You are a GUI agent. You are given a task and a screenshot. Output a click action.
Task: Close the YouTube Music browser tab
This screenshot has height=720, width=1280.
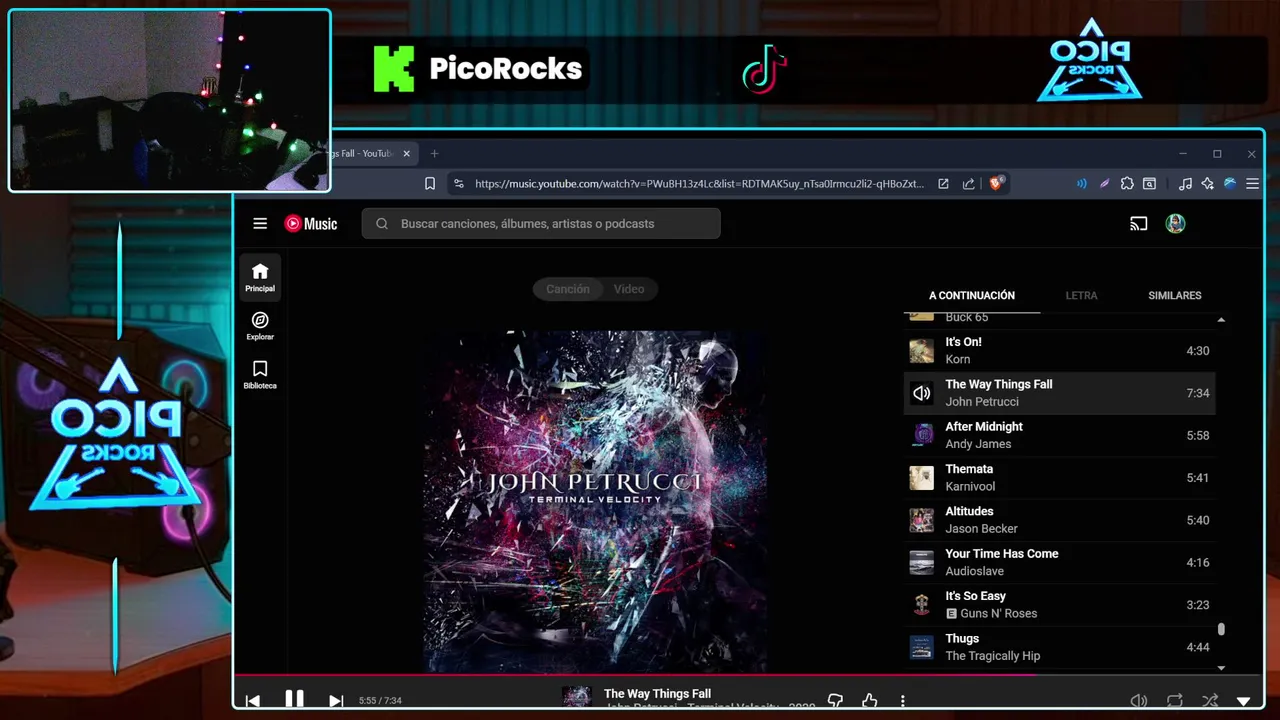406,154
